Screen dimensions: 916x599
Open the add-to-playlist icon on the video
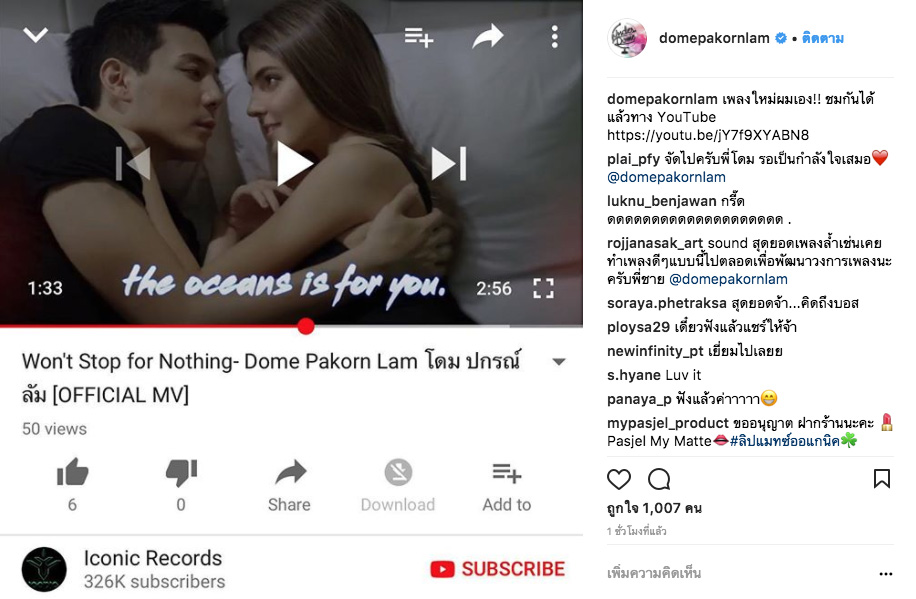pos(419,37)
